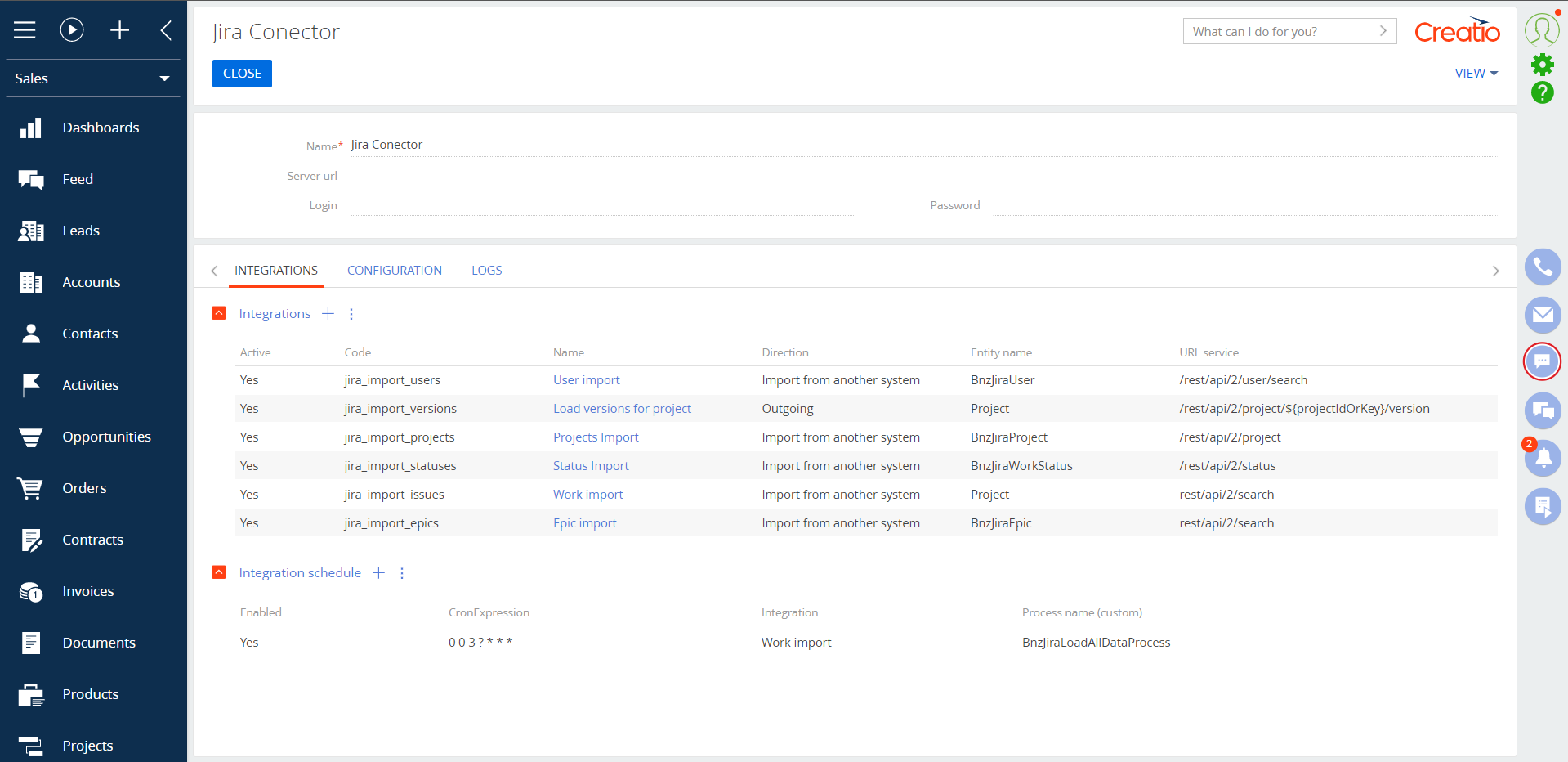Open the hamburger navigation menu
This screenshot has height=762, width=1568.
pyautogui.click(x=25, y=30)
